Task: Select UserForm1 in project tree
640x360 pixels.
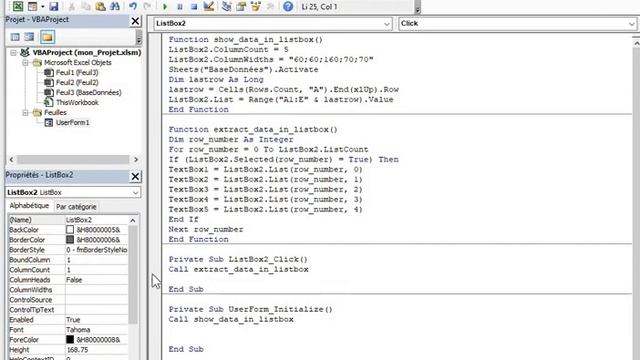Action: coord(72,122)
